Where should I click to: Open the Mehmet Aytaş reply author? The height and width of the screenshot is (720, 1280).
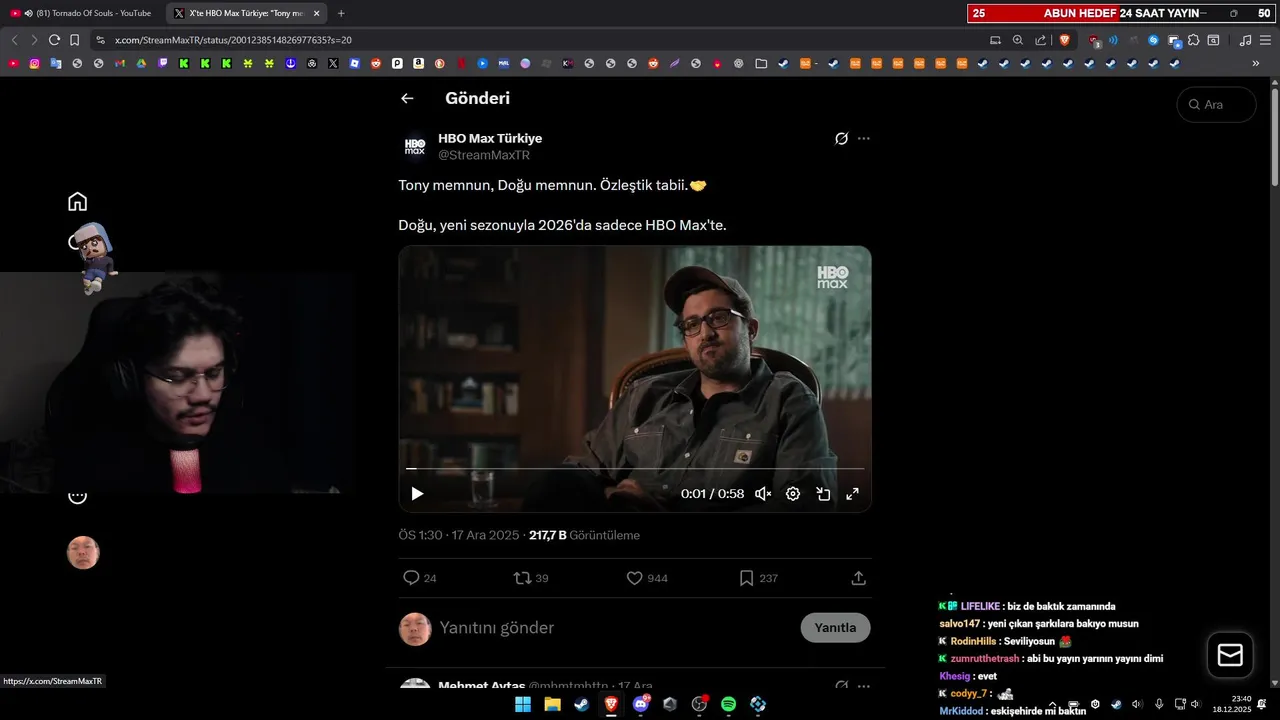pyautogui.click(x=482, y=686)
